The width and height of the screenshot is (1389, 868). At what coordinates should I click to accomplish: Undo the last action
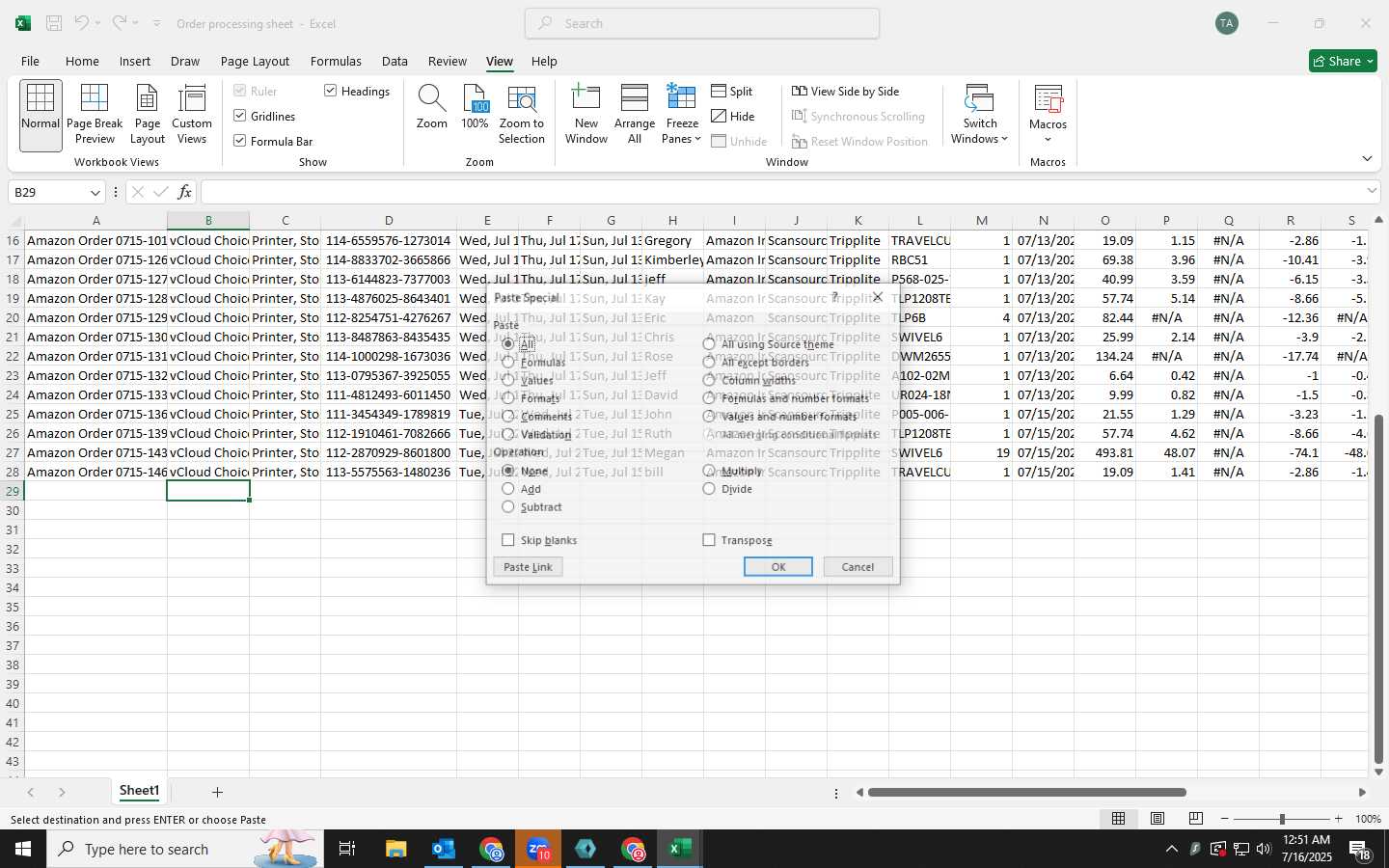tap(82, 23)
